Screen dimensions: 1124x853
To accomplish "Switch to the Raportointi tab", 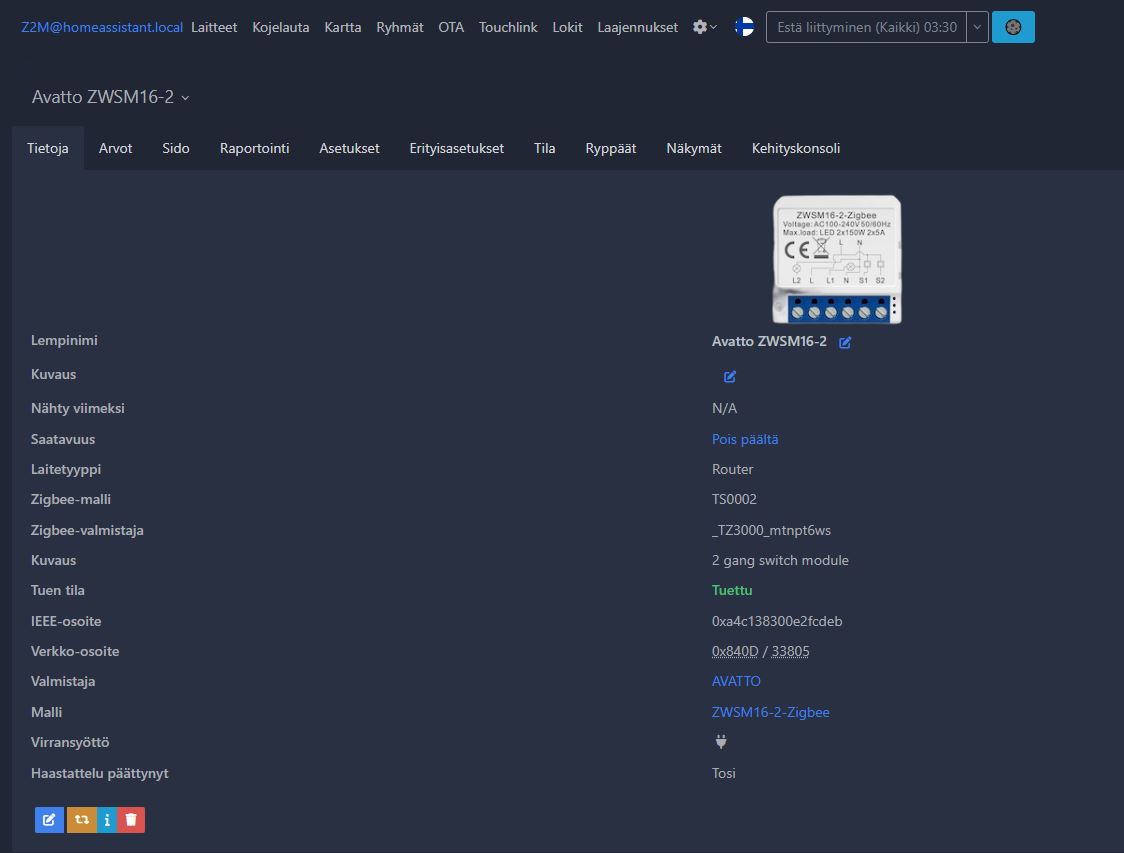I will (254, 148).
